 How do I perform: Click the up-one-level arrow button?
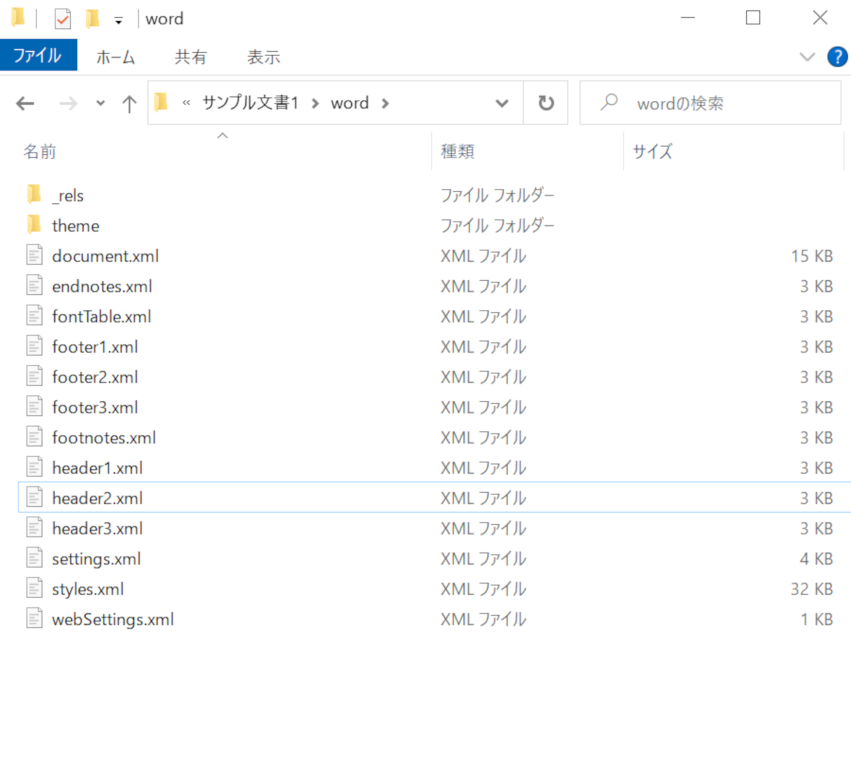pyautogui.click(x=129, y=103)
